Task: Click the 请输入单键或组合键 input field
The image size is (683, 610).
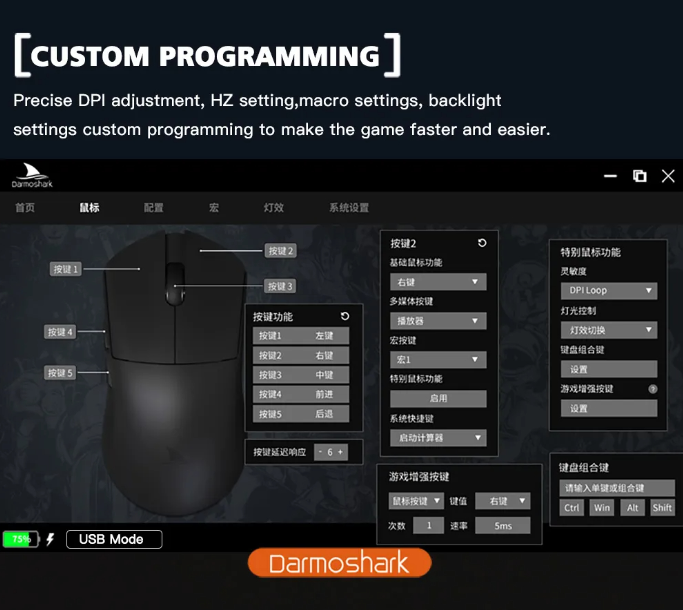Action: click(x=617, y=488)
